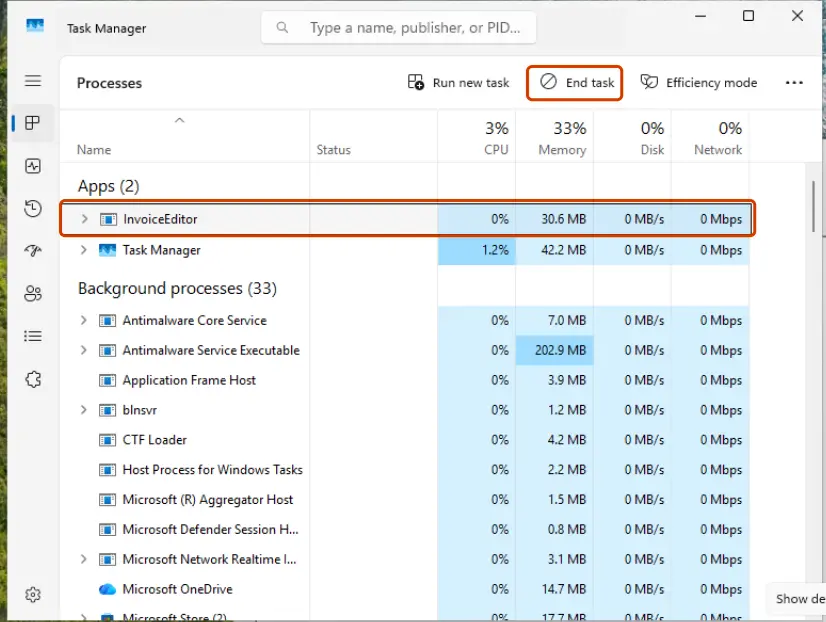Image resolution: width=826 pixels, height=622 pixels.
Task: Open the Details list icon in sidebar
Action: [33, 336]
